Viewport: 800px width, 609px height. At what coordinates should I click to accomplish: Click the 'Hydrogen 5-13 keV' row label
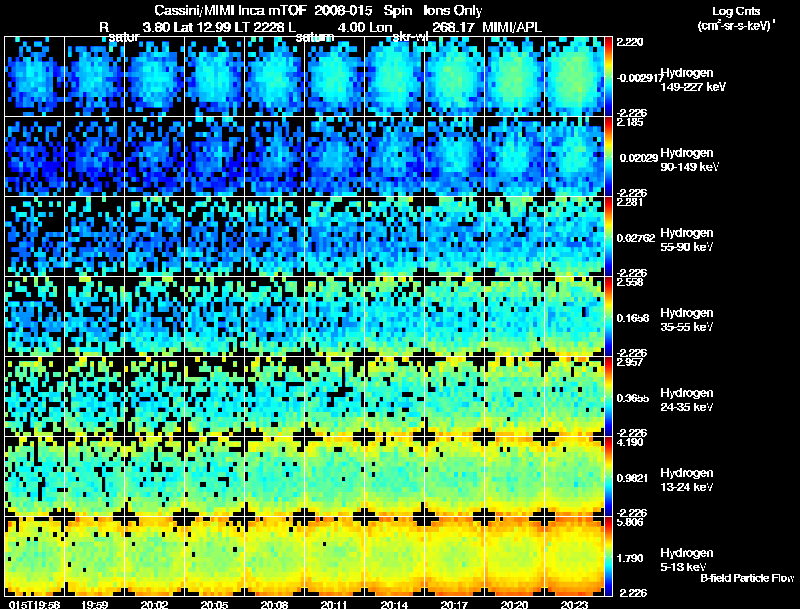(687, 560)
